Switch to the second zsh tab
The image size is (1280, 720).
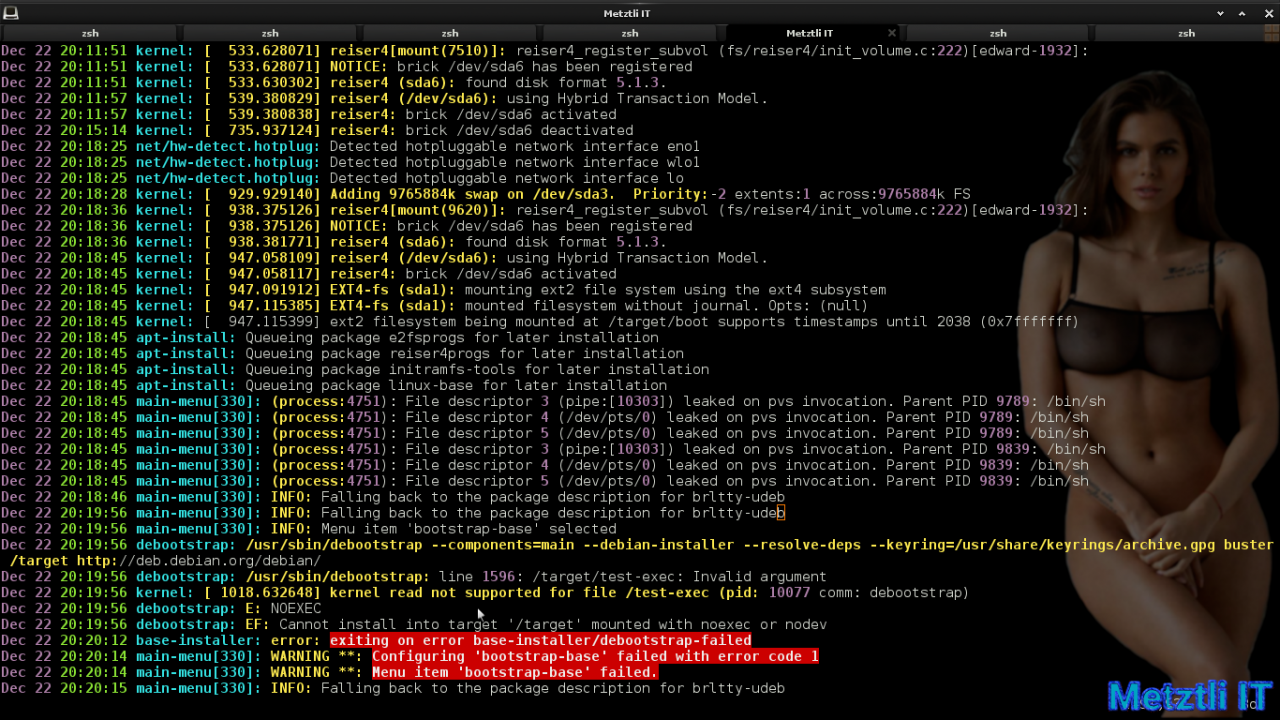pos(270,33)
